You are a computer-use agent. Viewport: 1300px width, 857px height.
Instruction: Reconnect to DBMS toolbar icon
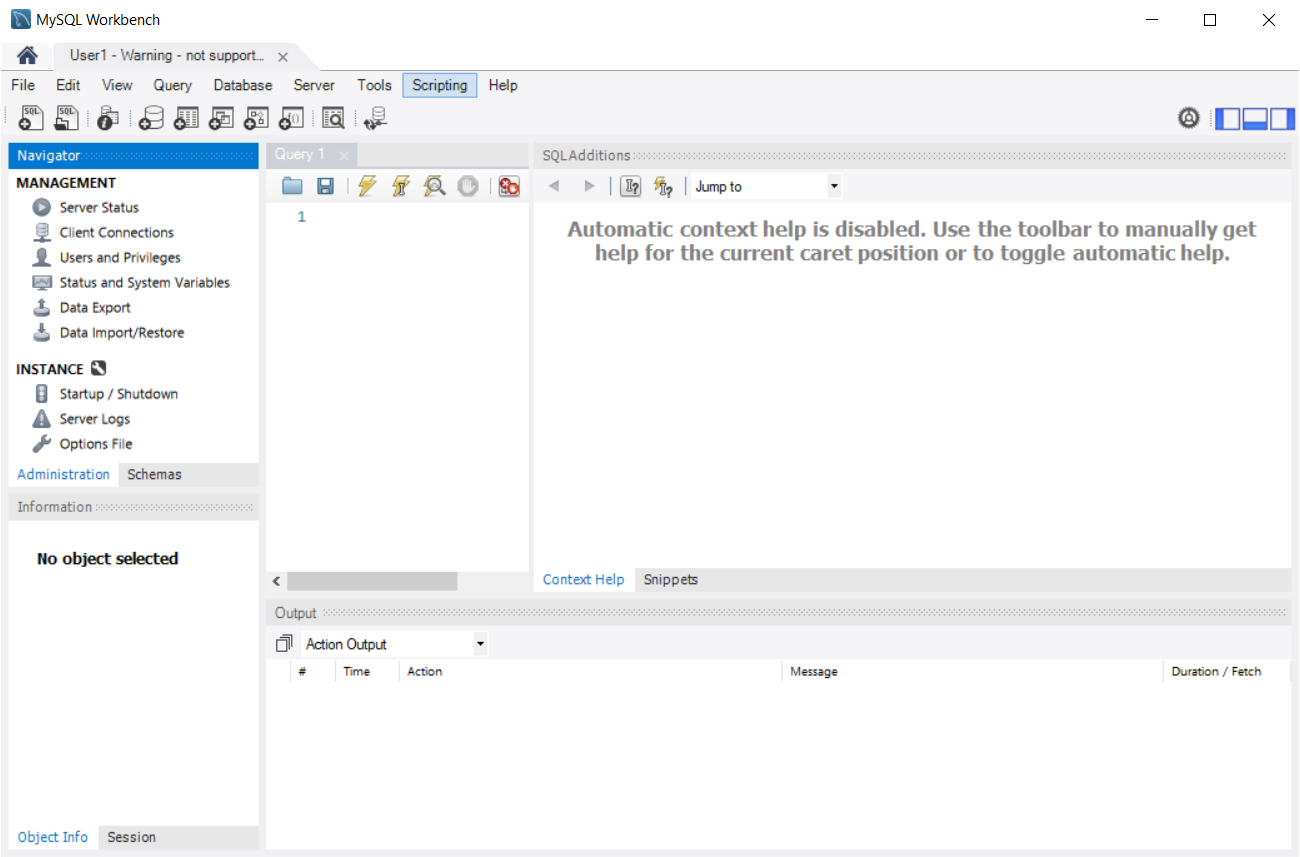[375, 118]
